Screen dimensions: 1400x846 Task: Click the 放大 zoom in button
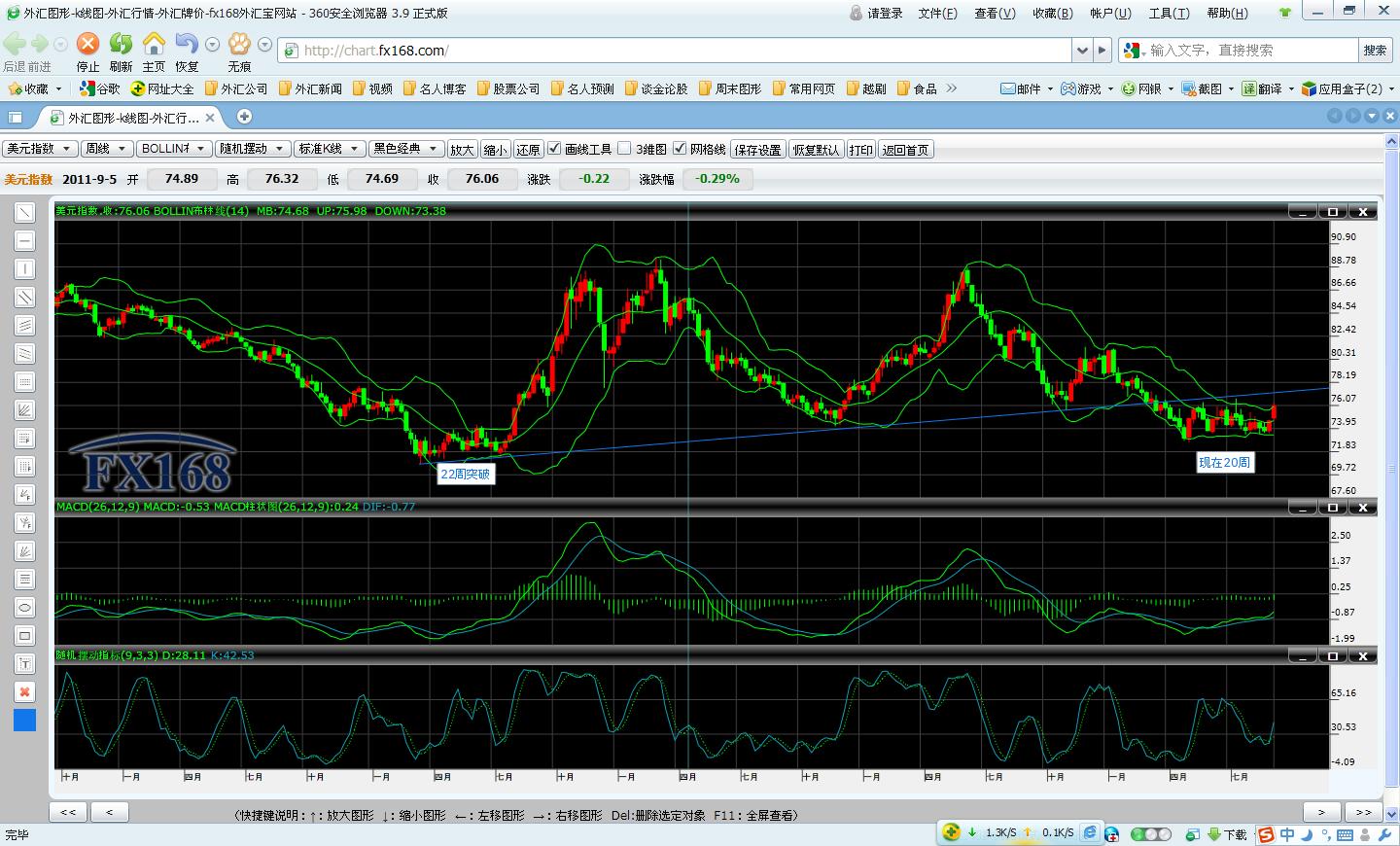462,150
